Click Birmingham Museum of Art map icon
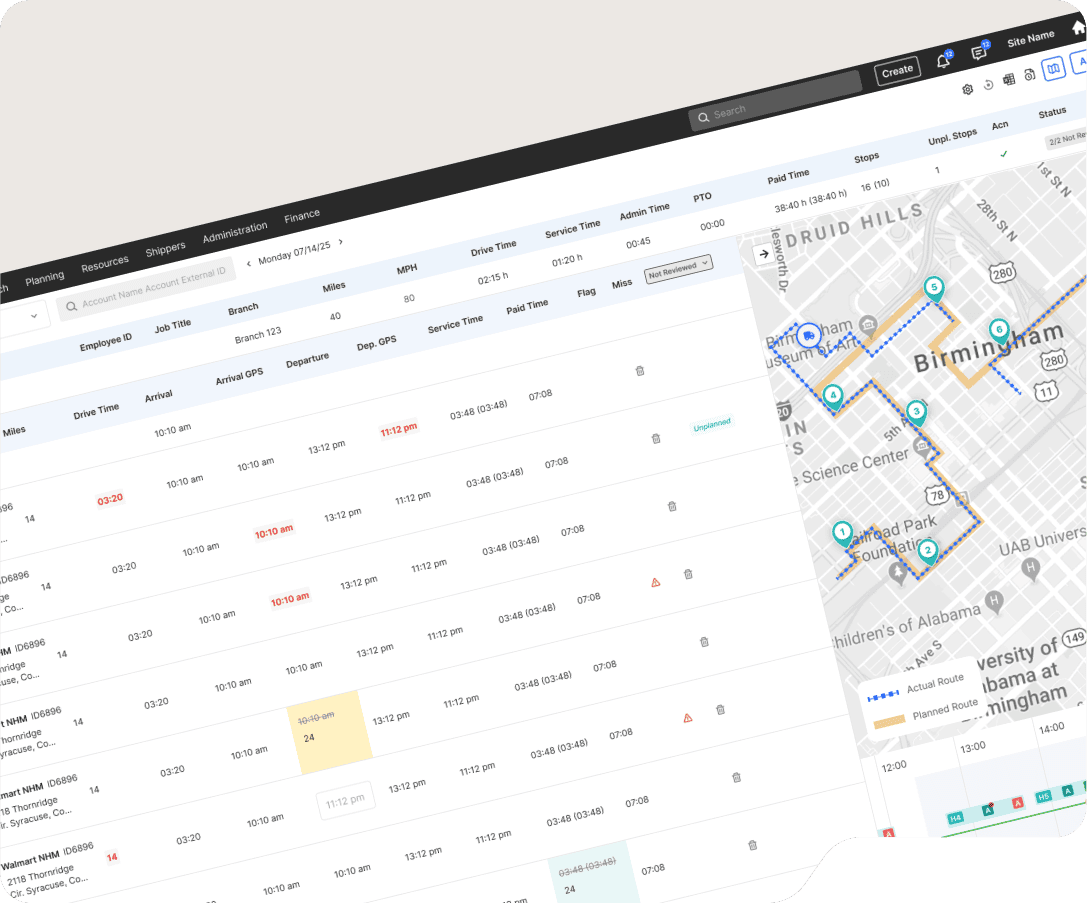 coord(867,324)
